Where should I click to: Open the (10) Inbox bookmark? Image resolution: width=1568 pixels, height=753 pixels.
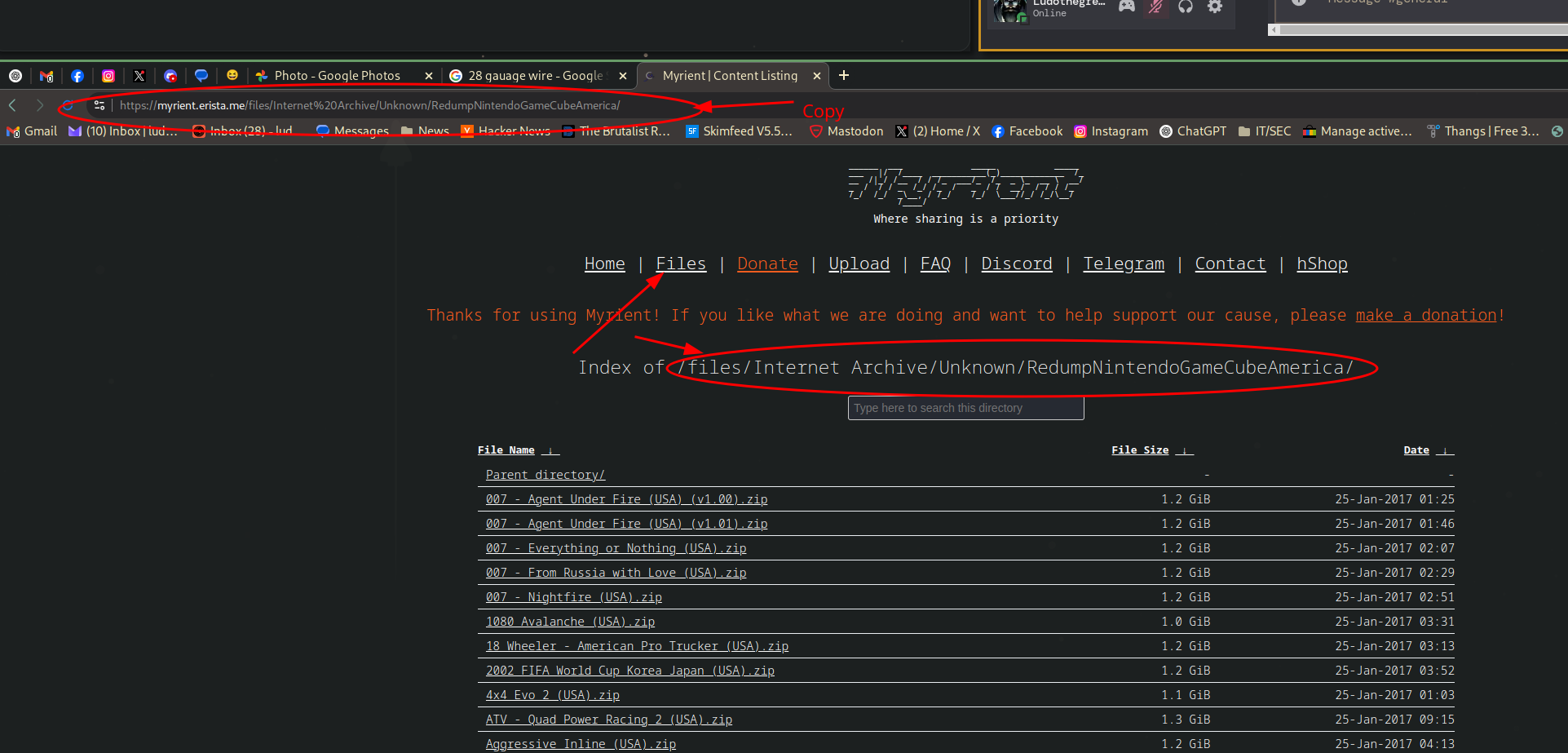123,131
